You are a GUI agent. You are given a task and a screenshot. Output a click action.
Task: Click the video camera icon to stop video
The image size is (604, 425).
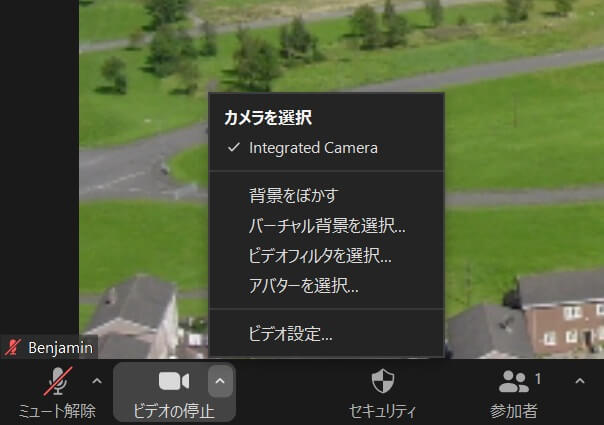click(174, 381)
